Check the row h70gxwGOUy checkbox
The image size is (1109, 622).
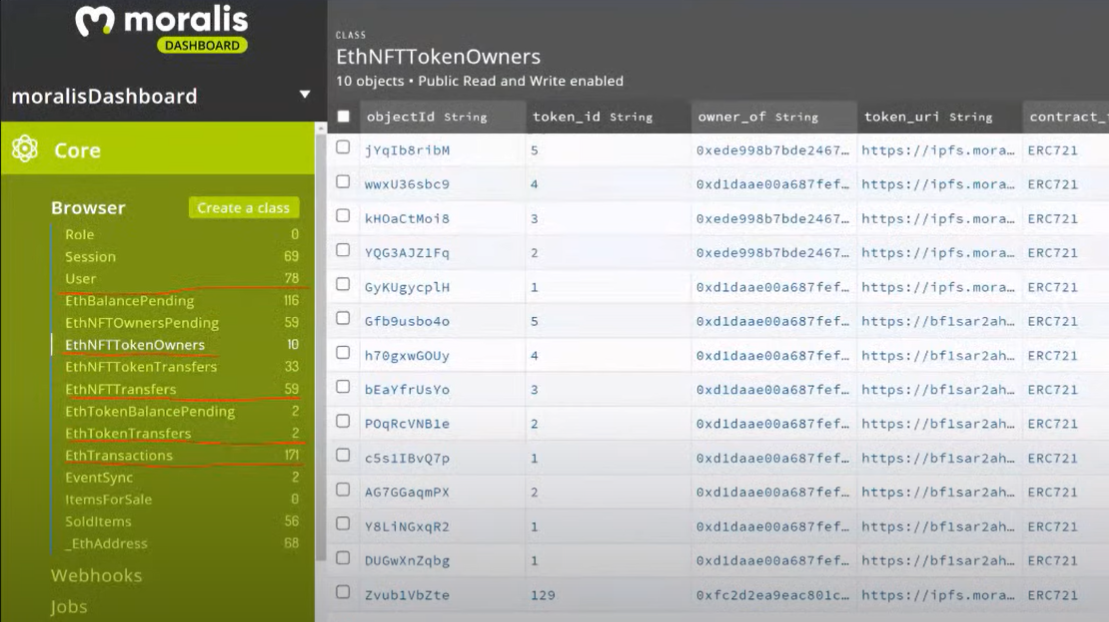click(343, 353)
